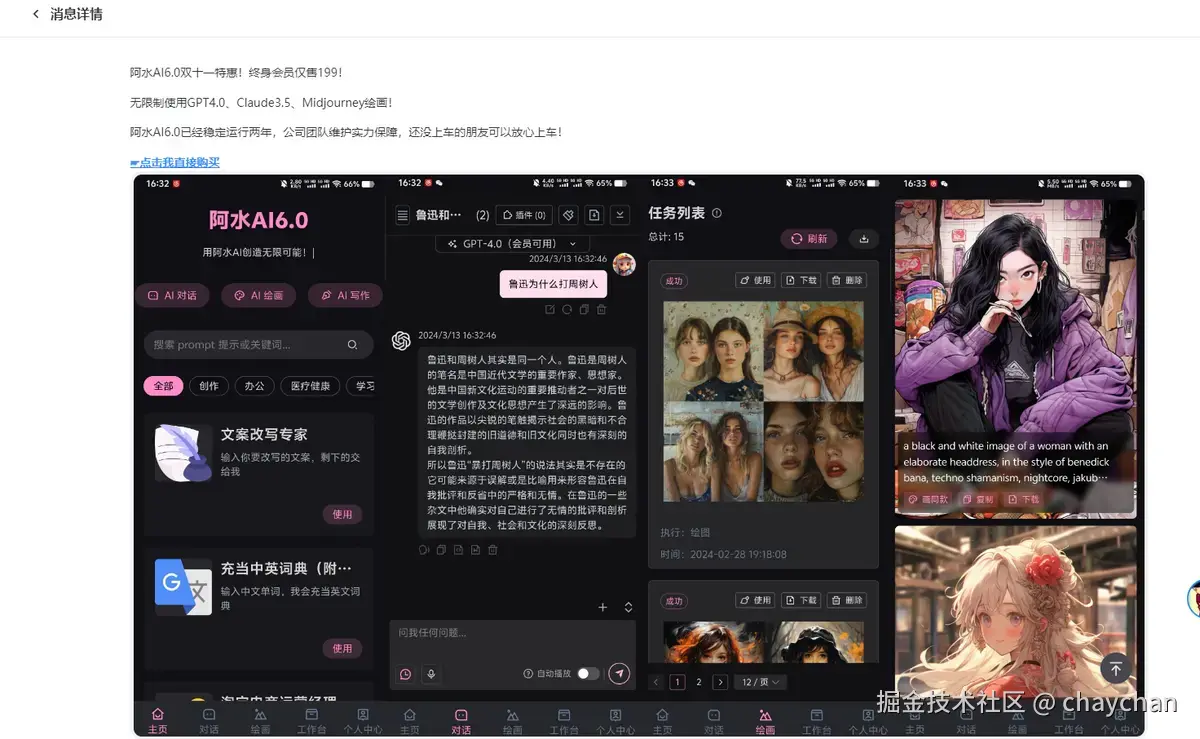Select the 医疗健康 category chip

click(309, 386)
